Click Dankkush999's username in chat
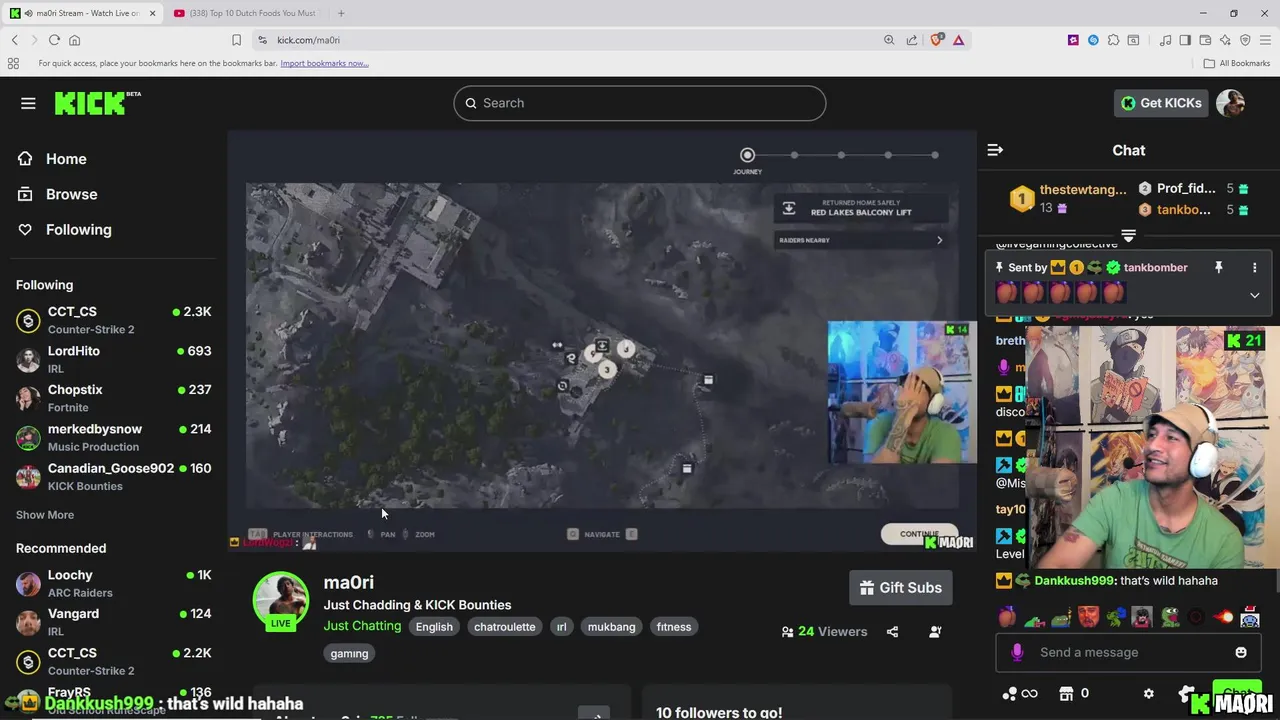 (1074, 580)
